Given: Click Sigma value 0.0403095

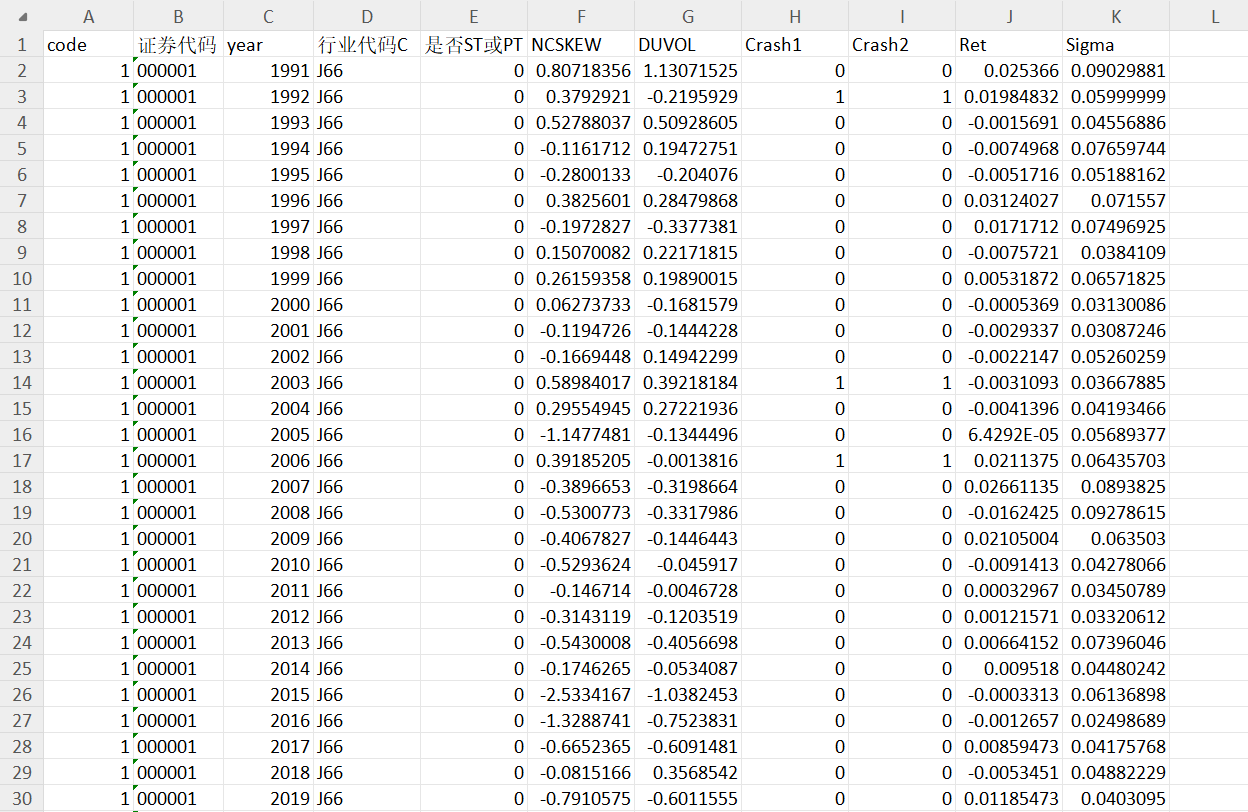Looking at the screenshot, I should [x=1116, y=799].
